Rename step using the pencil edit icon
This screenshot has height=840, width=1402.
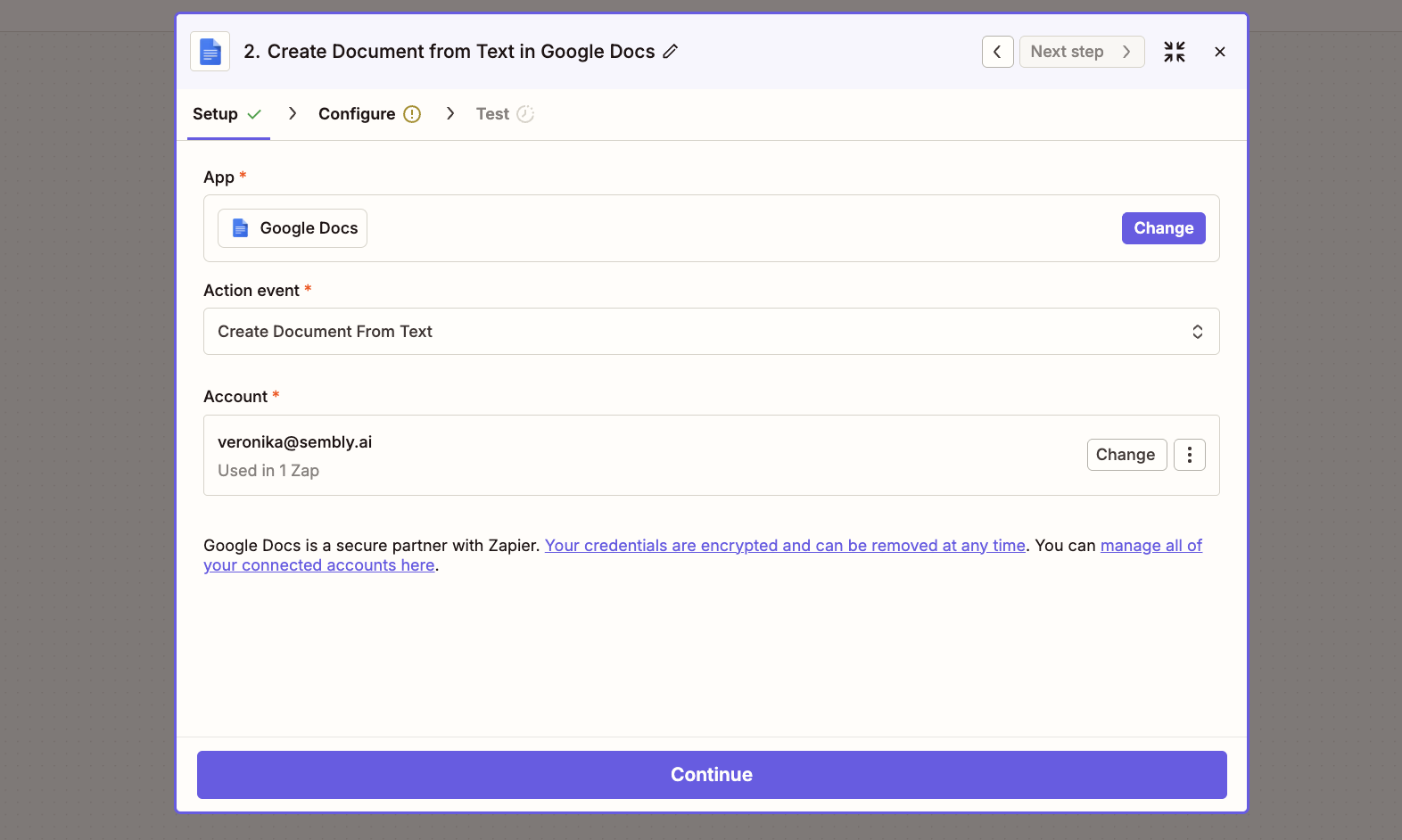pyautogui.click(x=671, y=52)
